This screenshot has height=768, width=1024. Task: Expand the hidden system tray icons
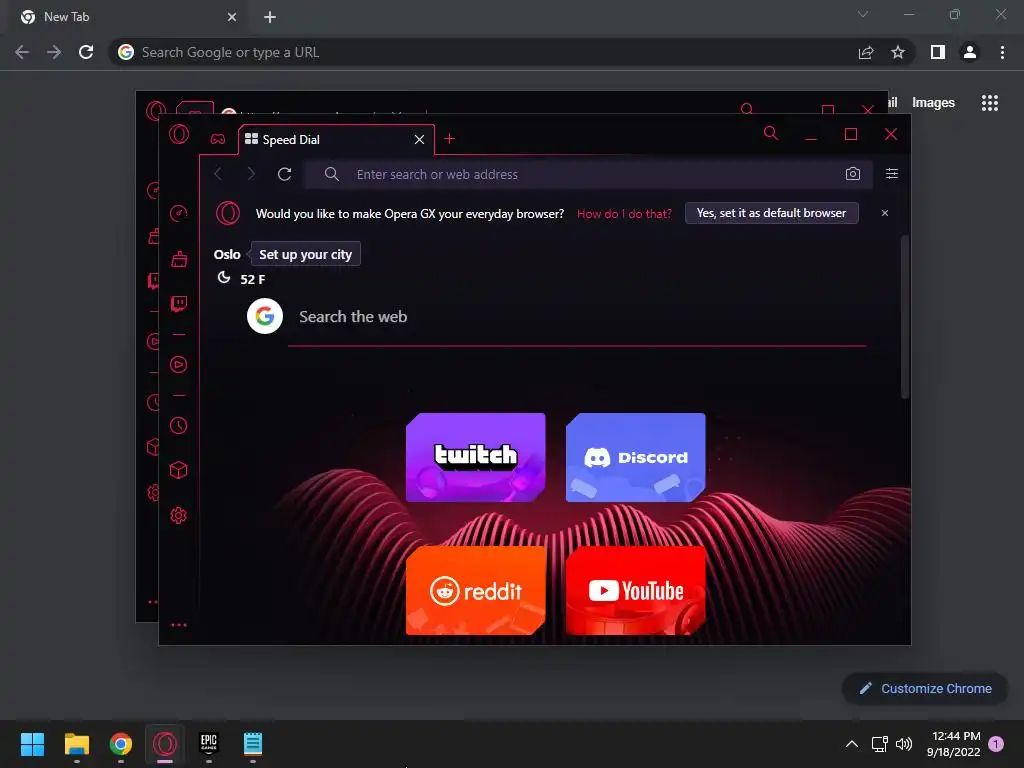tap(852, 744)
